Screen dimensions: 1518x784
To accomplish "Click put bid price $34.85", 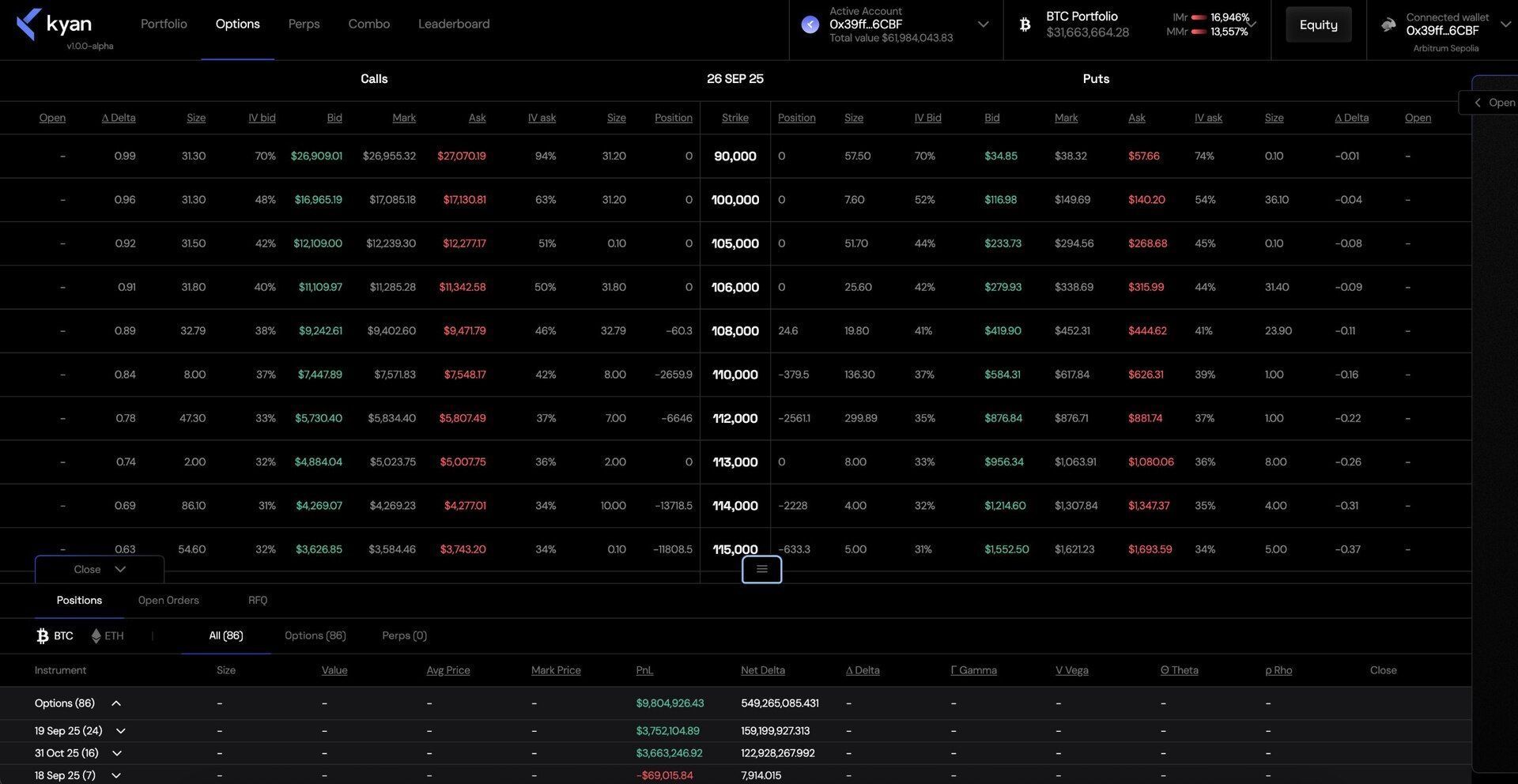I will [x=1001, y=156].
